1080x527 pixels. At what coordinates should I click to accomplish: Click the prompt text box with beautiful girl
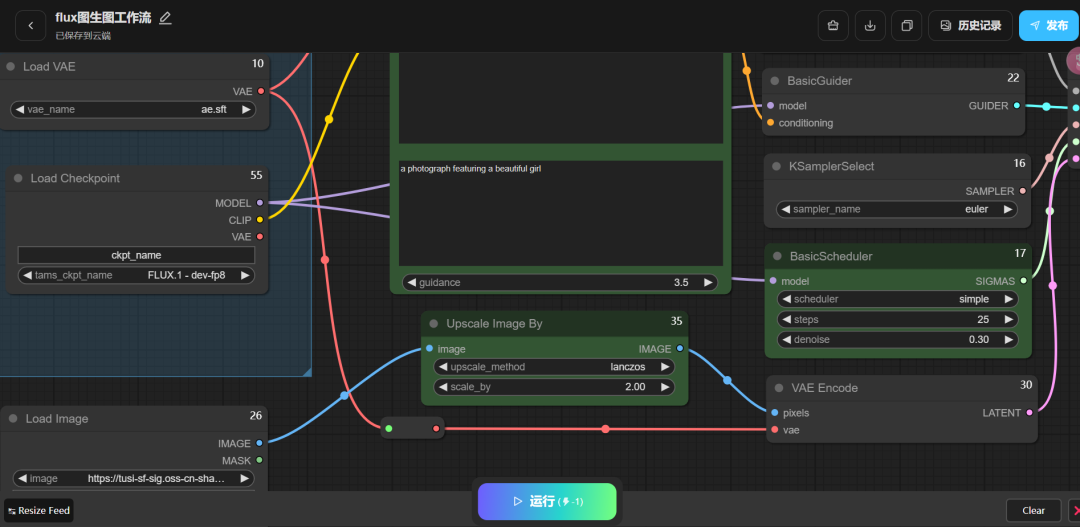coord(560,212)
